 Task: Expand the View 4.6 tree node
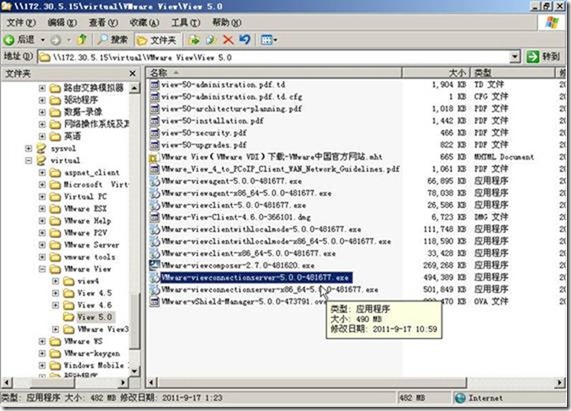pos(56,305)
